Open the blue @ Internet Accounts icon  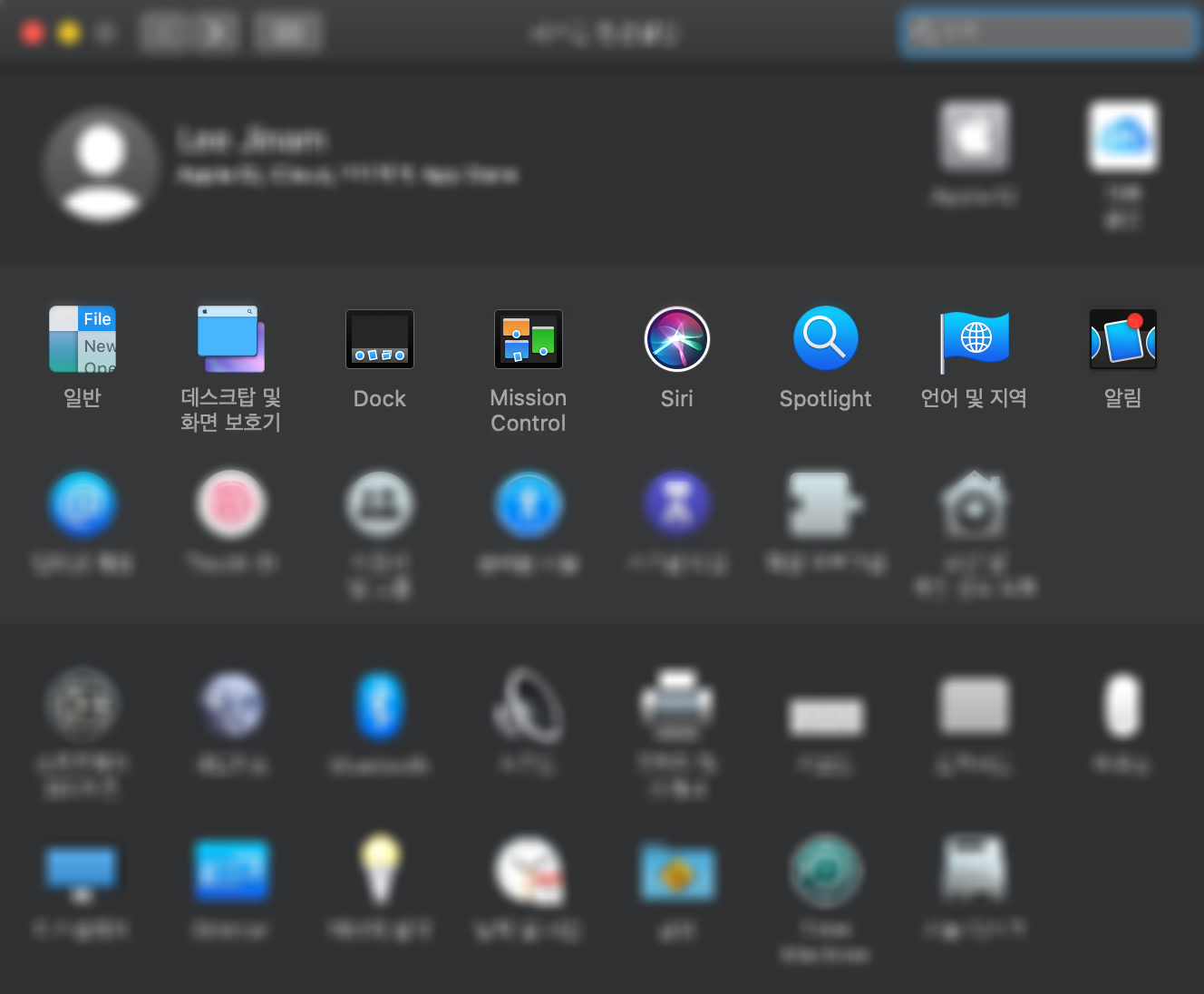coord(83,504)
